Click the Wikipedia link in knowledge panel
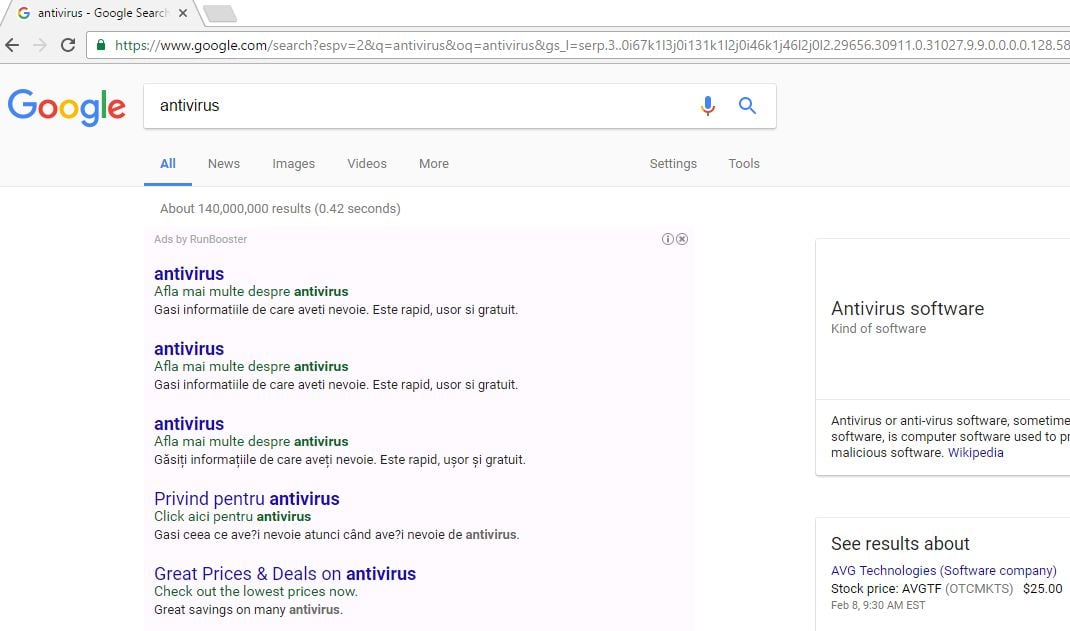This screenshot has width=1070, height=631. [976, 452]
